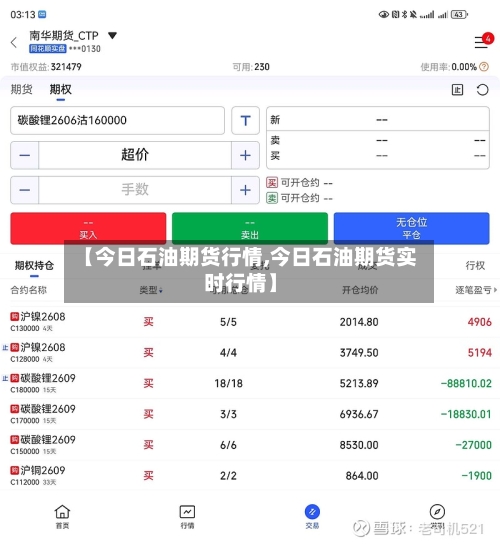Image resolution: width=500 pixels, height=544 pixels.
Task: Tap the stop-loss 止 marker beside 沪镍2608 C128000
Action: coord(5,347)
